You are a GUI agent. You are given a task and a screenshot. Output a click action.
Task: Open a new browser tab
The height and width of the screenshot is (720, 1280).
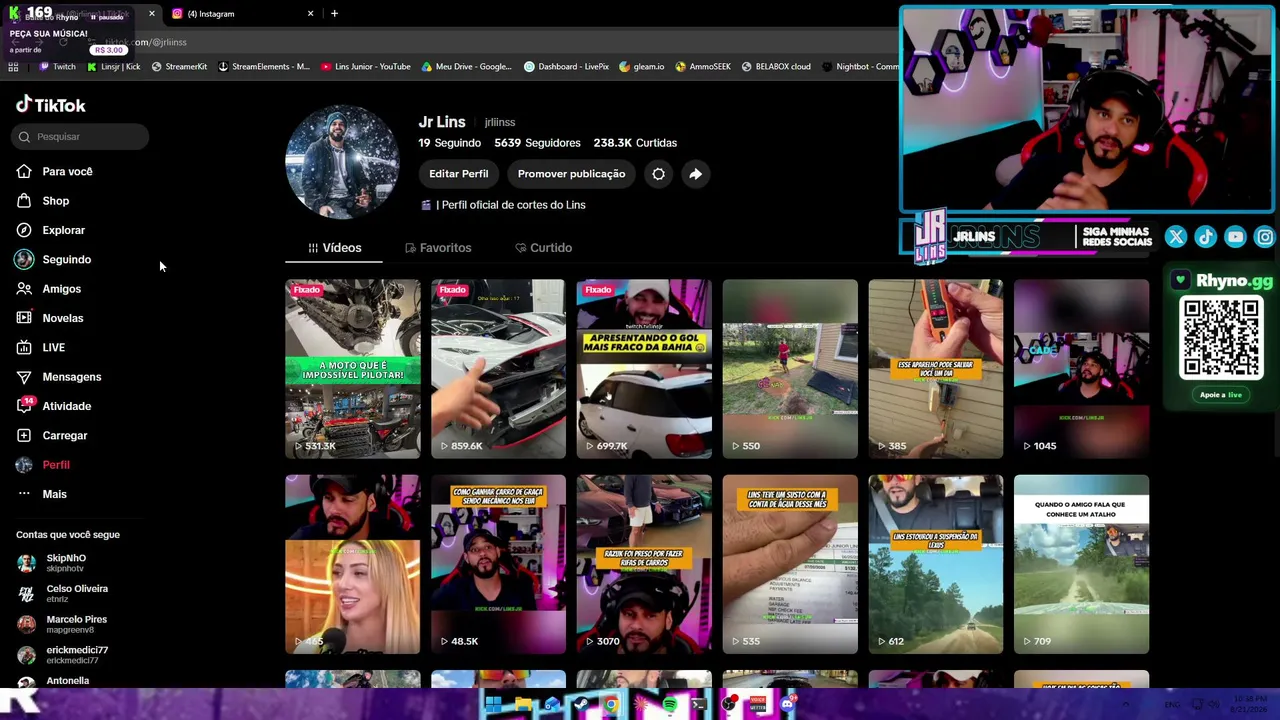[x=334, y=14]
